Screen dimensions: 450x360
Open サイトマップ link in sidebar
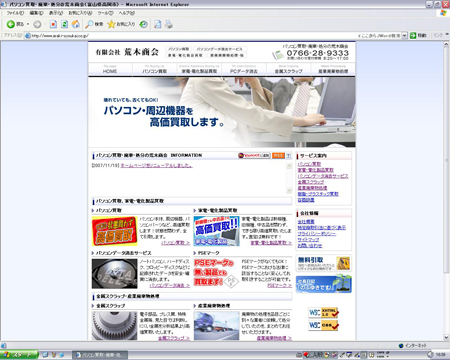(x=308, y=240)
